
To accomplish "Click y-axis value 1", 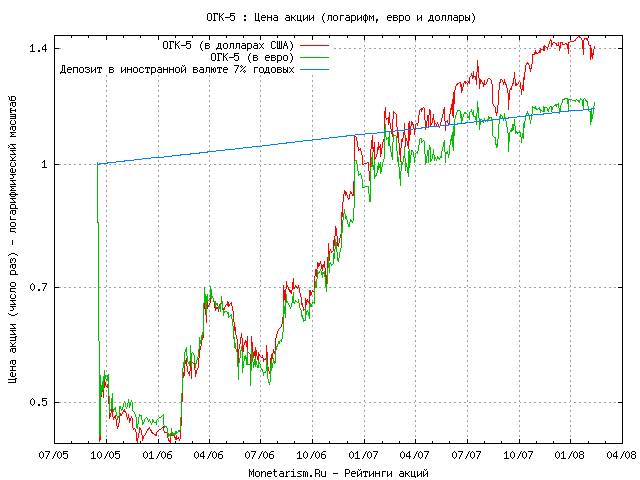I will pos(44,164).
